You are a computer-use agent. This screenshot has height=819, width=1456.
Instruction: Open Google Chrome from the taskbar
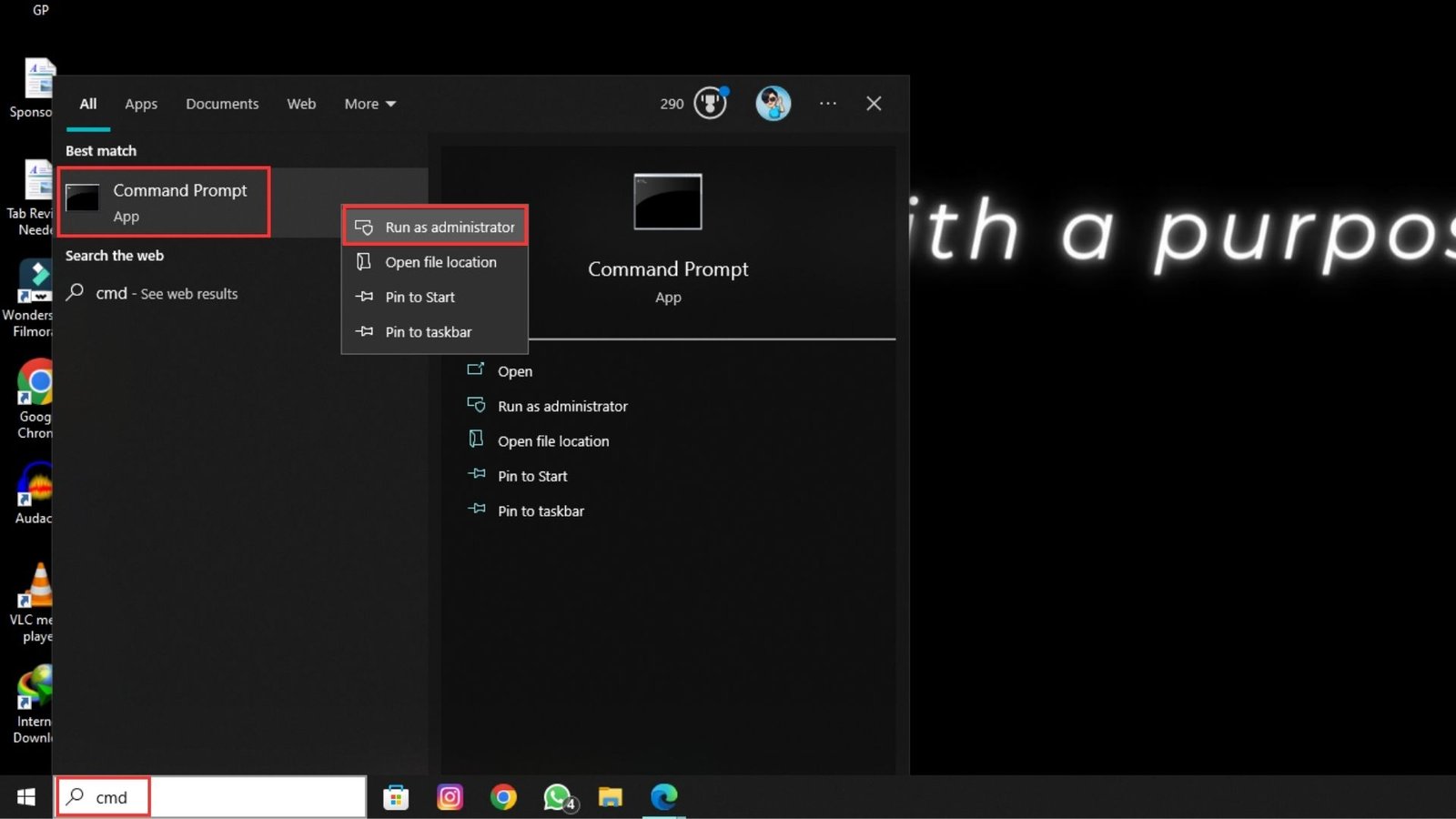[503, 797]
